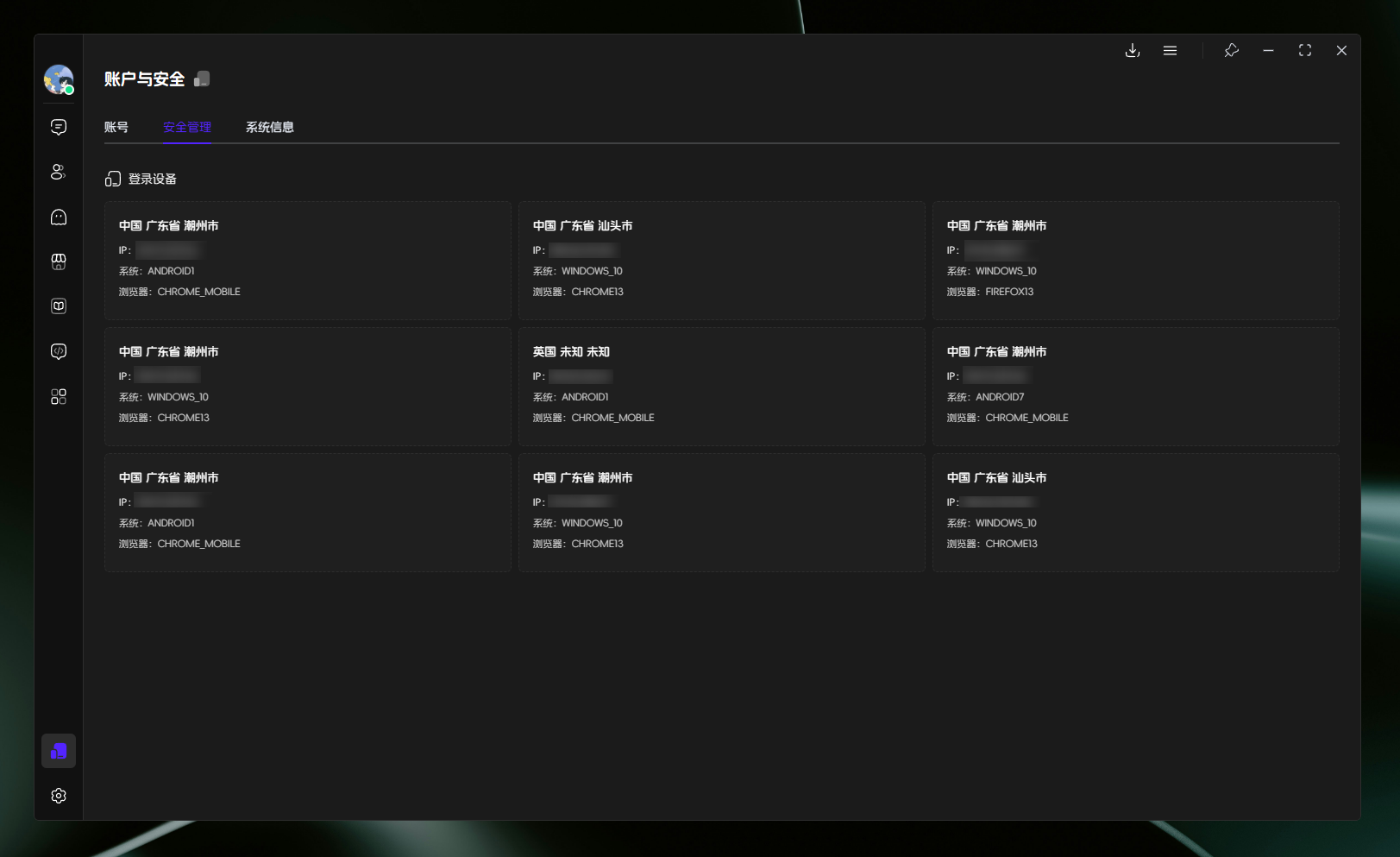The image size is (1400, 857).
Task: Pin the window with the pin icon
Action: pyautogui.click(x=1232, y=51)
